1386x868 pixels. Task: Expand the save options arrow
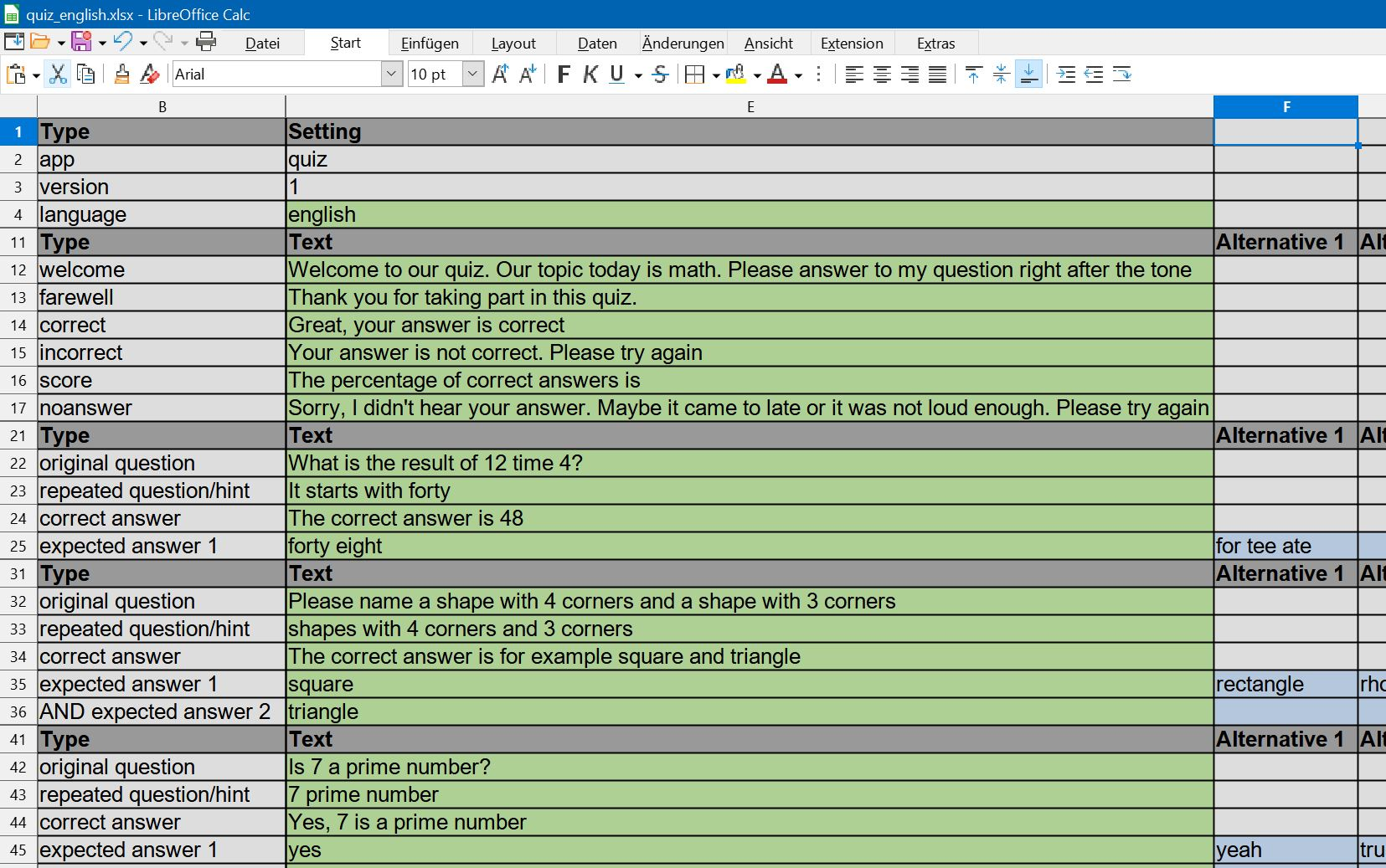point(102,43)
